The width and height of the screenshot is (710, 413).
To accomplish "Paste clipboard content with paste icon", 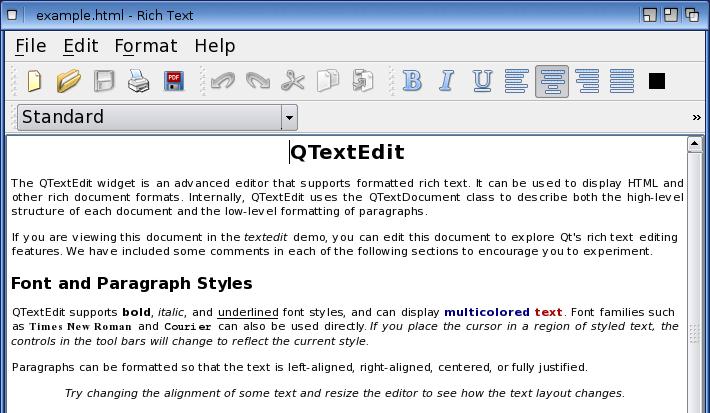I will coord(363,82).
